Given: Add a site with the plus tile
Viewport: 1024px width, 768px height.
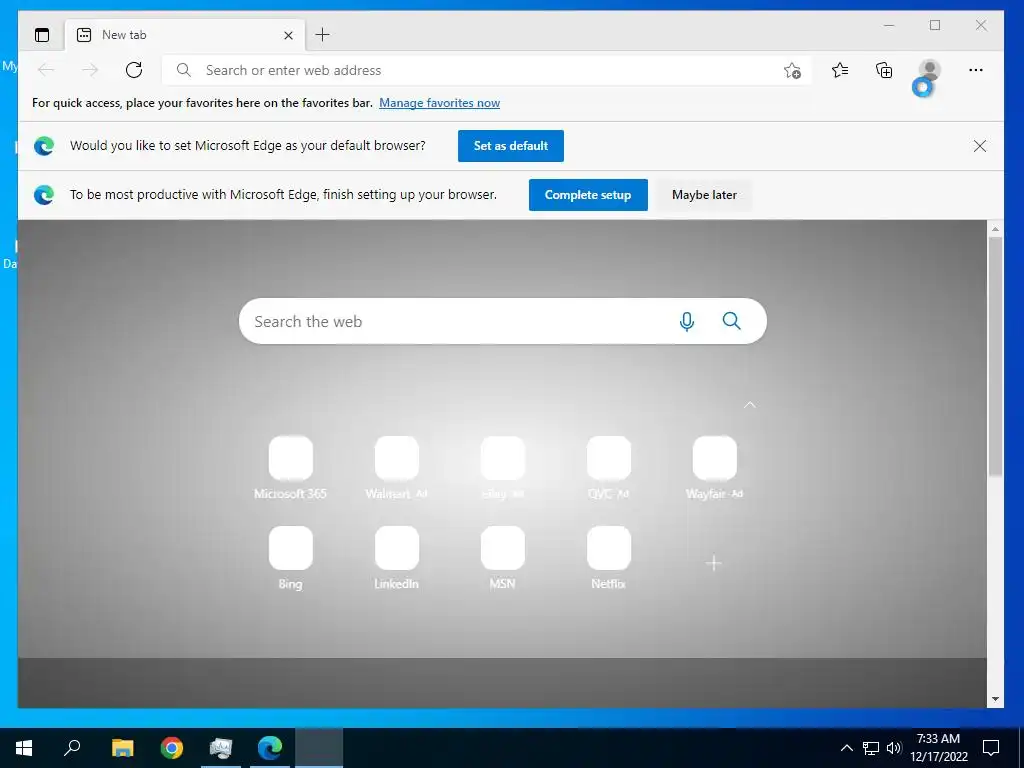Looking at the screenshot, I should click(x=714, y=563).
